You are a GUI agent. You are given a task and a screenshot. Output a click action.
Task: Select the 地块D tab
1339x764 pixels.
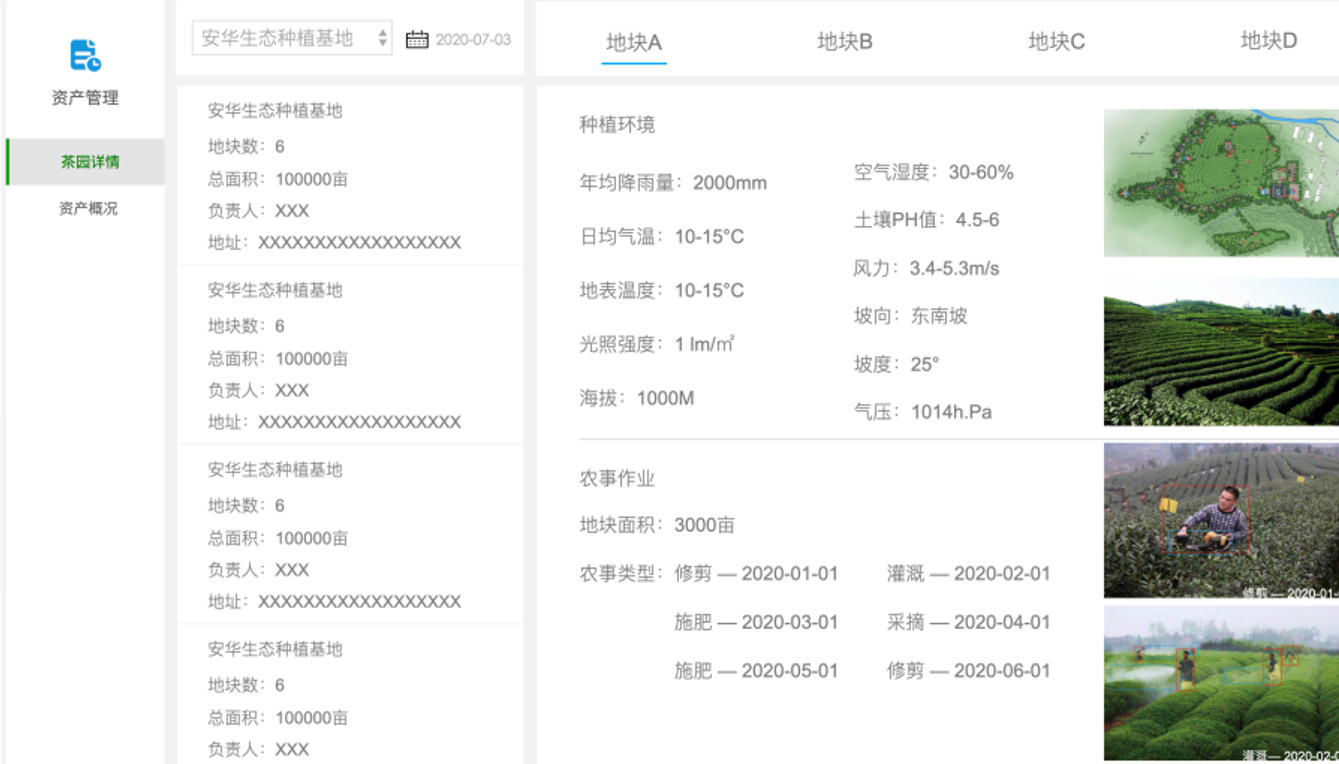(1268, 41)
